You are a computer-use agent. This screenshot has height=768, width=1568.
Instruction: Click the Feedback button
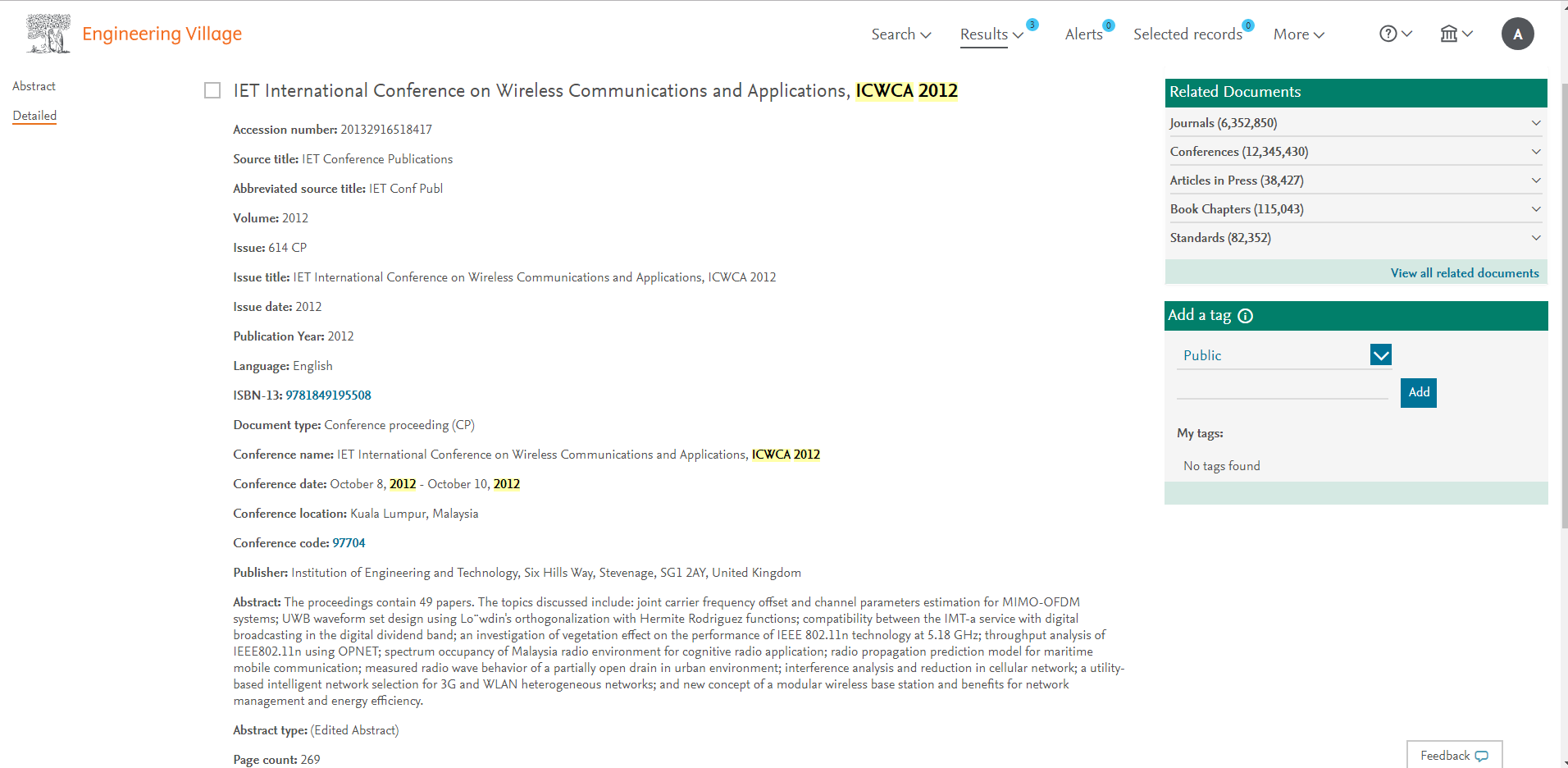1454,755
